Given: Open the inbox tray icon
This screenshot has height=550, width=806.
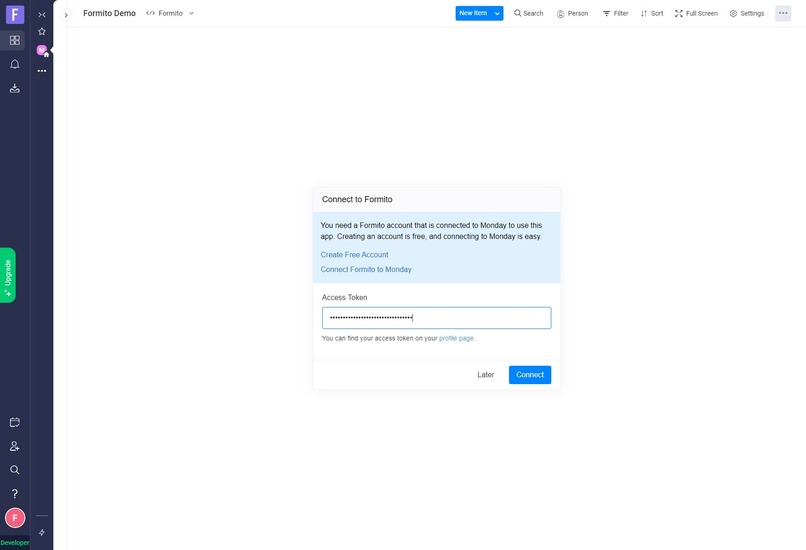Looking at the screenshot, I should click(15, 88).
